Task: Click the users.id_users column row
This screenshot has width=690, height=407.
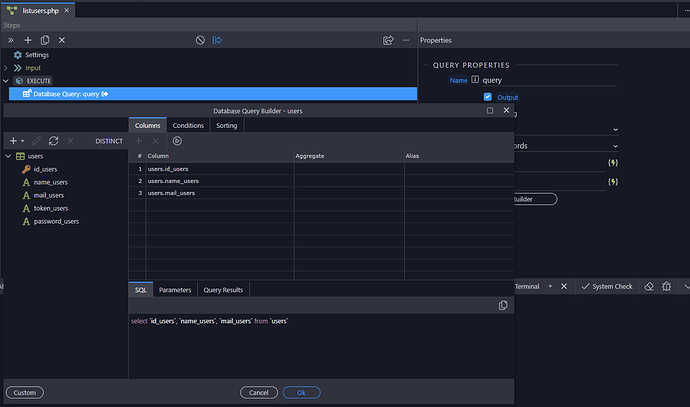Action: click(321, 169)
